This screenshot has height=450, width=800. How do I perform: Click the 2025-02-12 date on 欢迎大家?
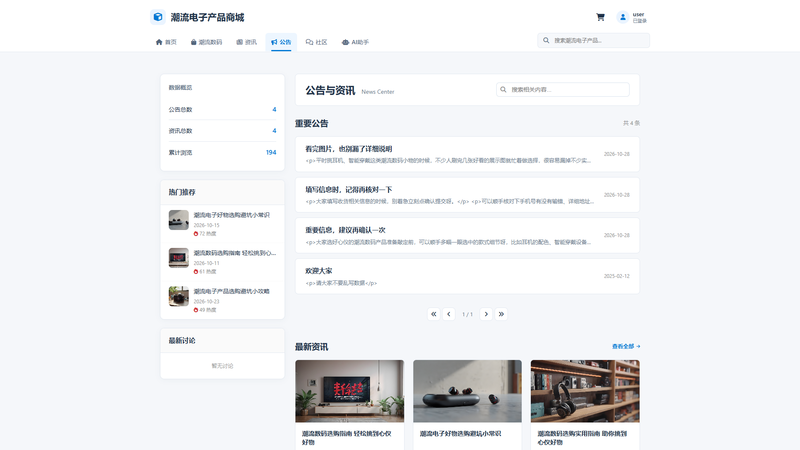click(x=617, y=276)
